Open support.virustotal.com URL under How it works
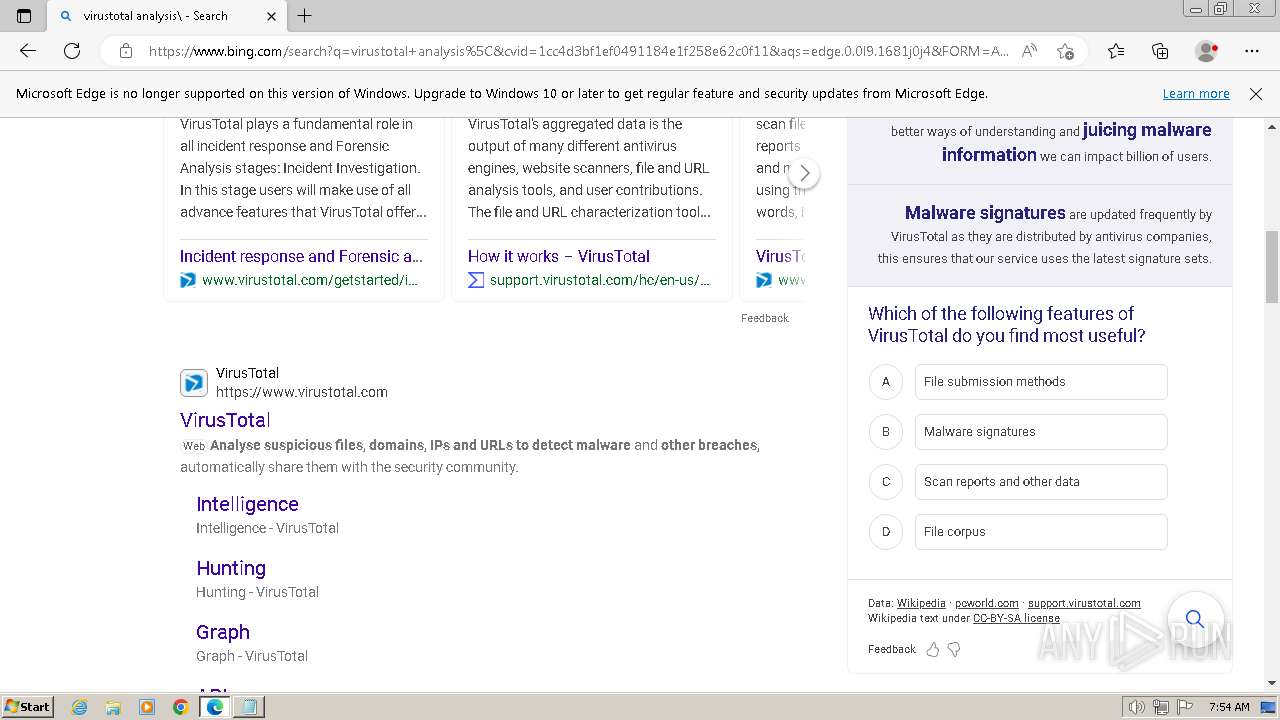The image size is (1280, 720). pos(600,280)
